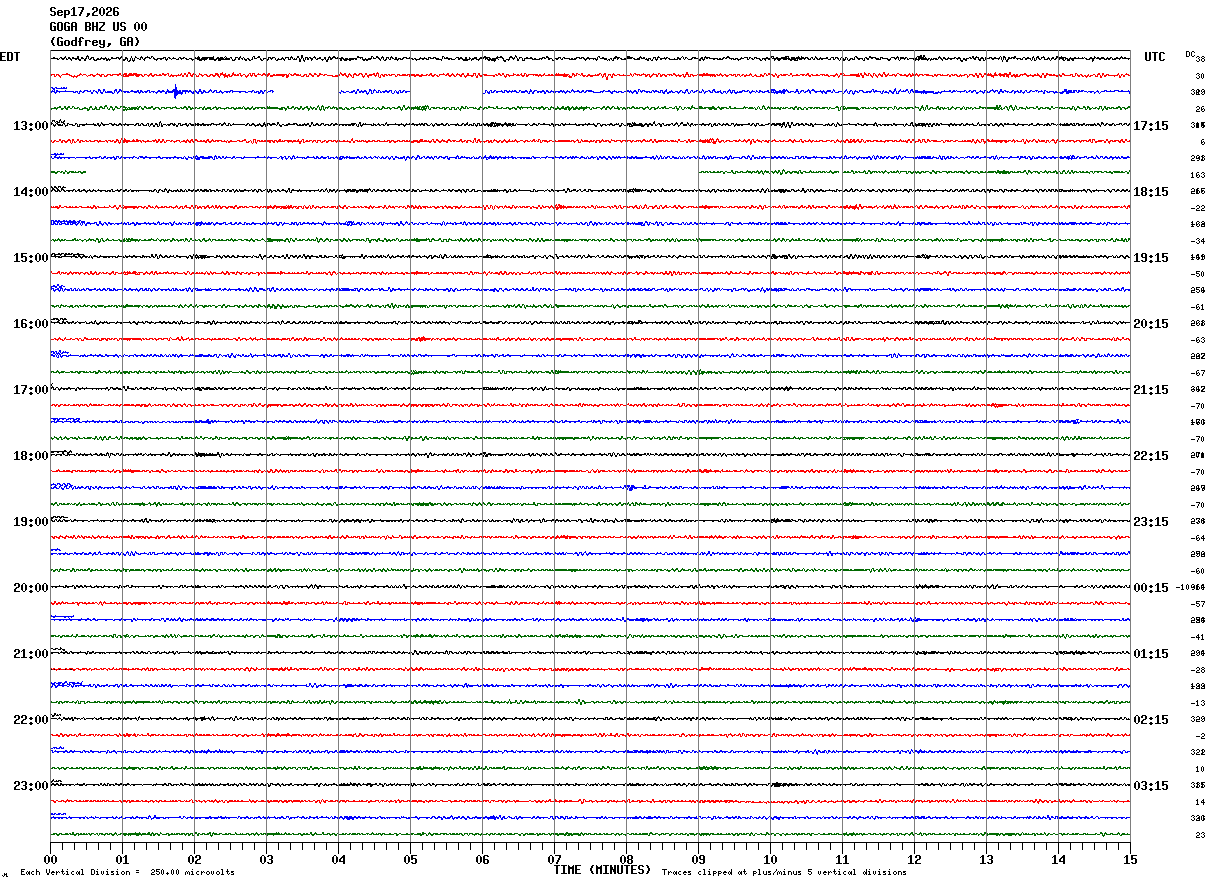Click the Sep17,2026 date header
1210x886 pixels.
(84, 12)
